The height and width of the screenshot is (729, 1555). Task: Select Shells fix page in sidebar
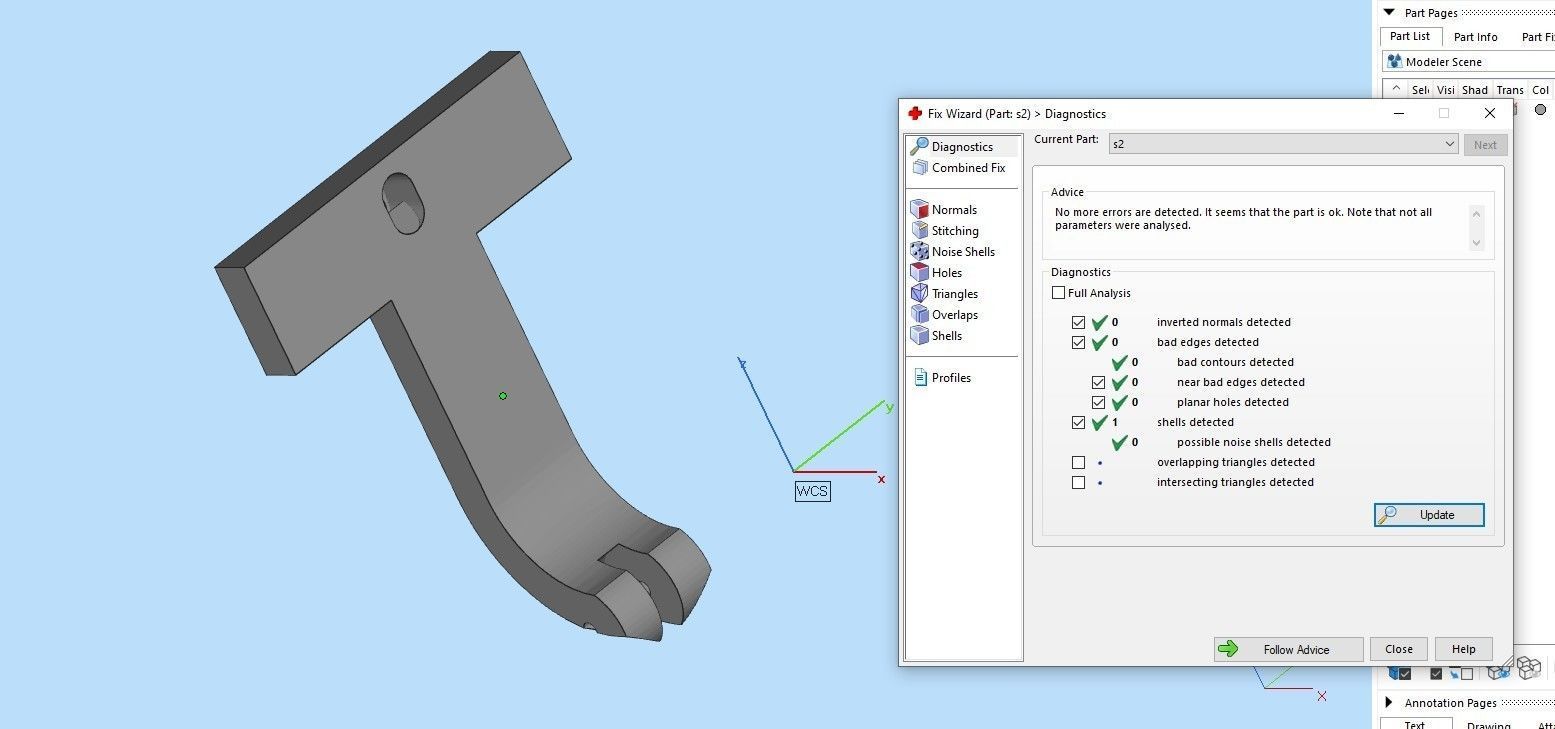[937, 336]
